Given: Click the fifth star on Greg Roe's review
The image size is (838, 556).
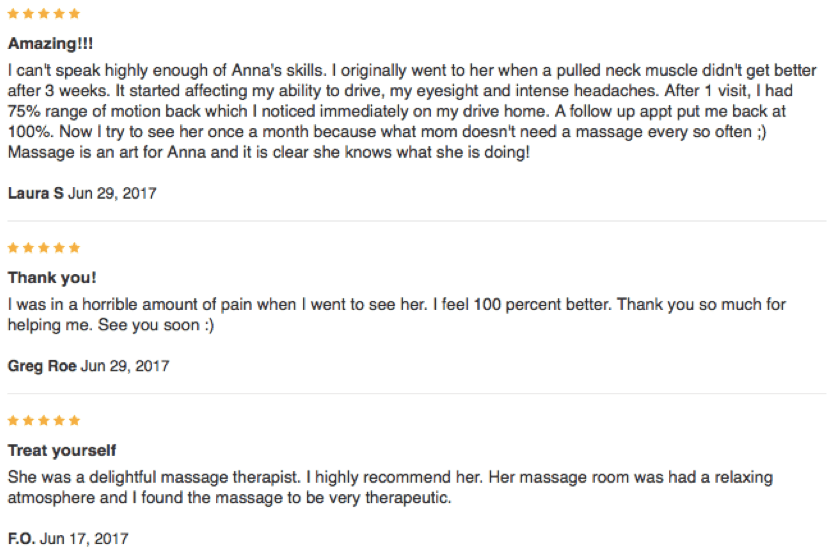Looking at the screenshot, I should click(x=76, y=248).
